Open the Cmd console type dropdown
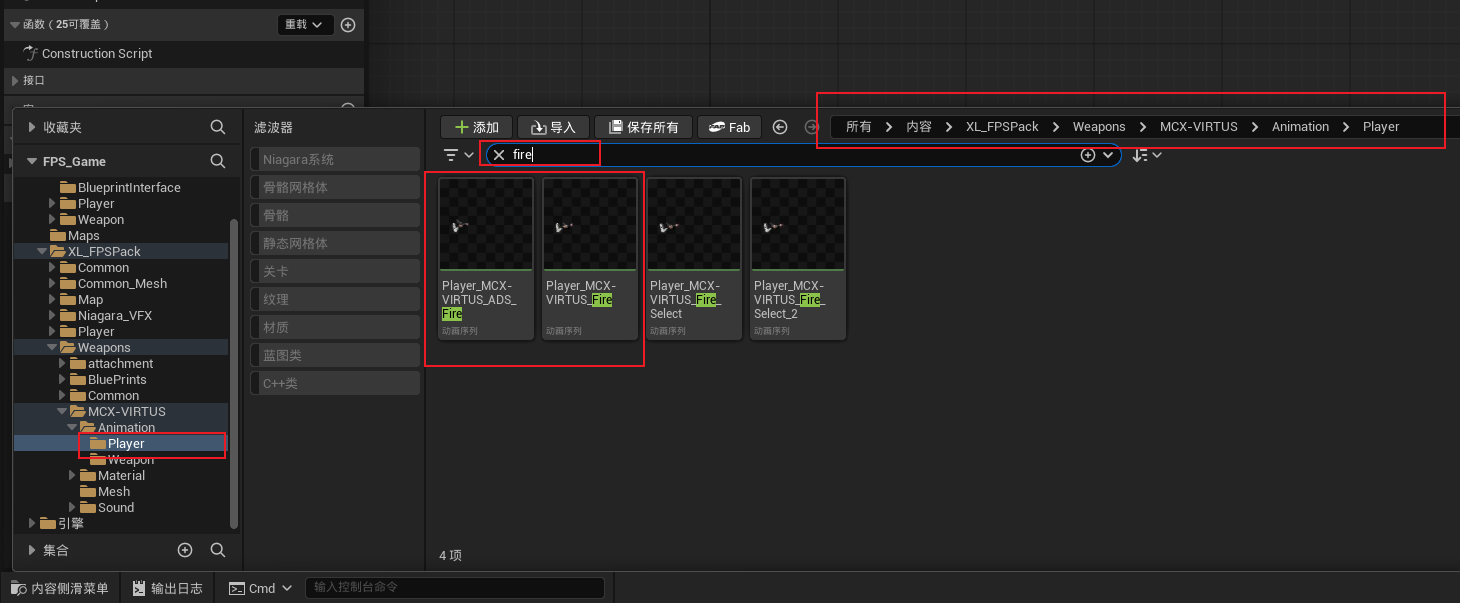Image resolution: width=1460 pixels, height=603 pixels. click(x=261, y=588)
